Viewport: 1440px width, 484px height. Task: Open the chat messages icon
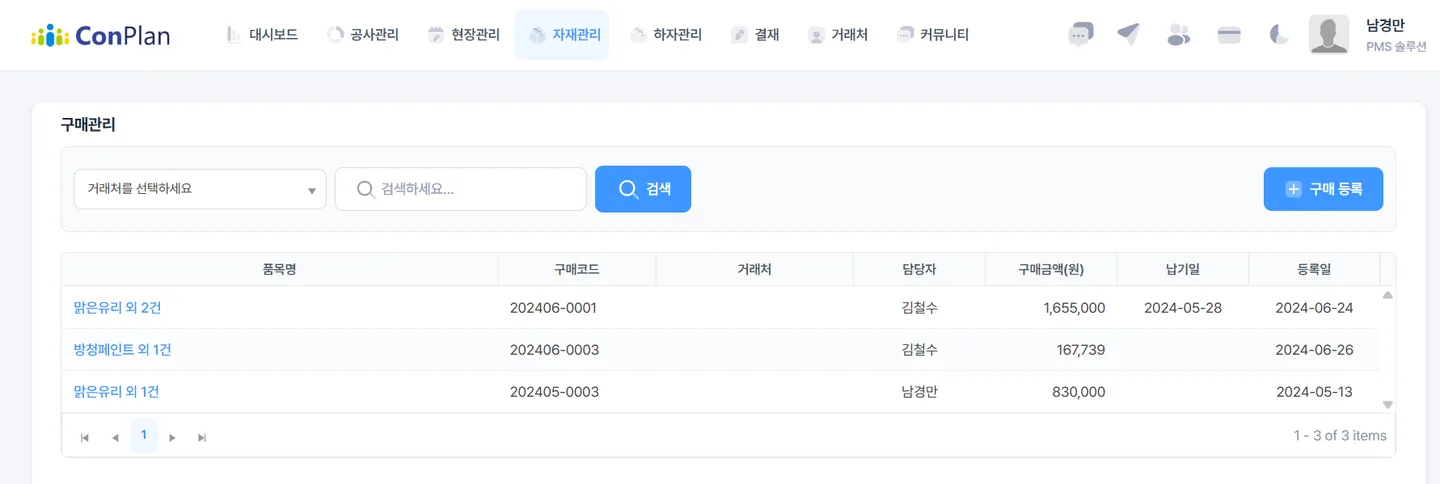1080,35
